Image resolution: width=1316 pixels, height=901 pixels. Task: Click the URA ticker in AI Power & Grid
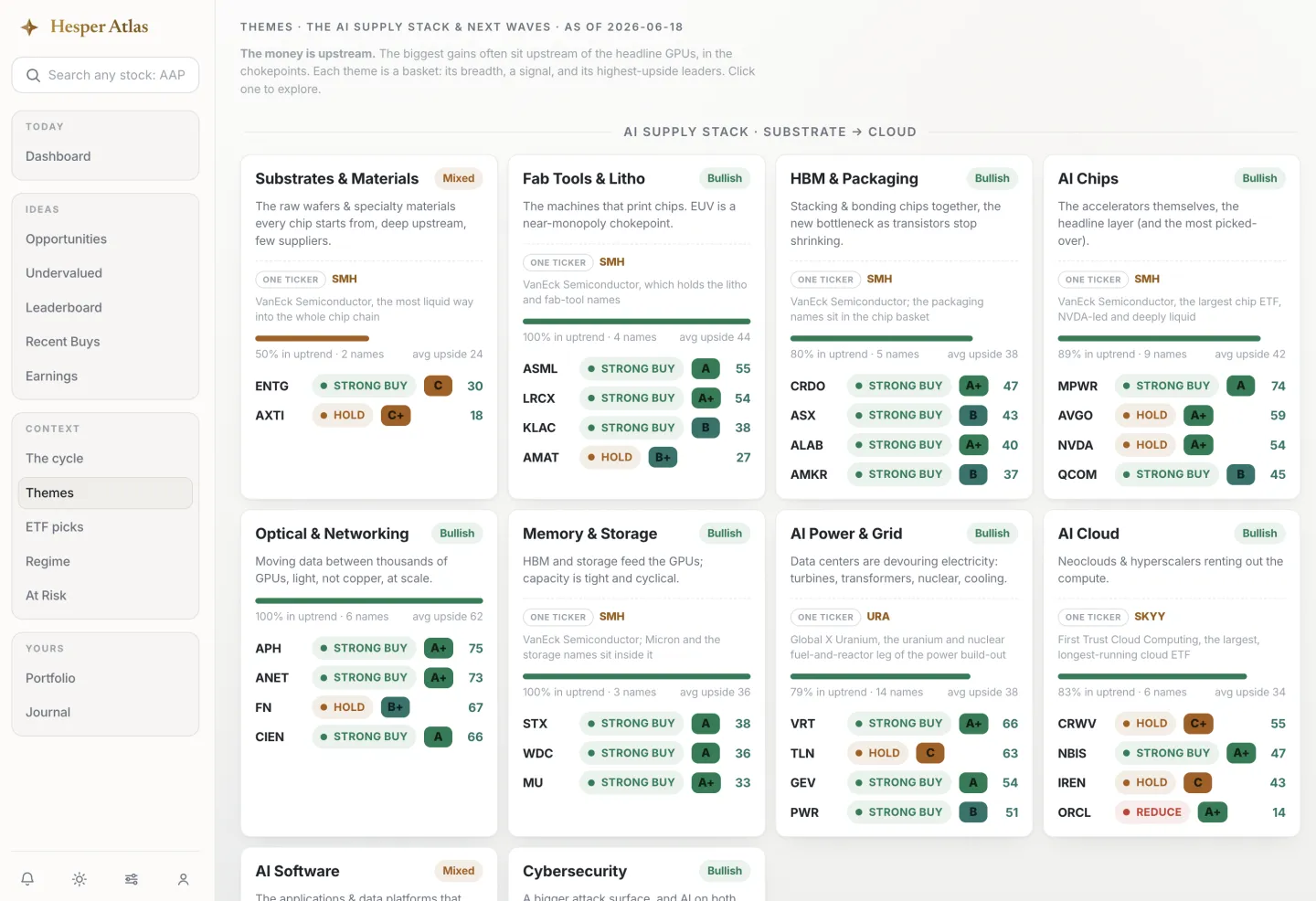click(x=878, y=617)
